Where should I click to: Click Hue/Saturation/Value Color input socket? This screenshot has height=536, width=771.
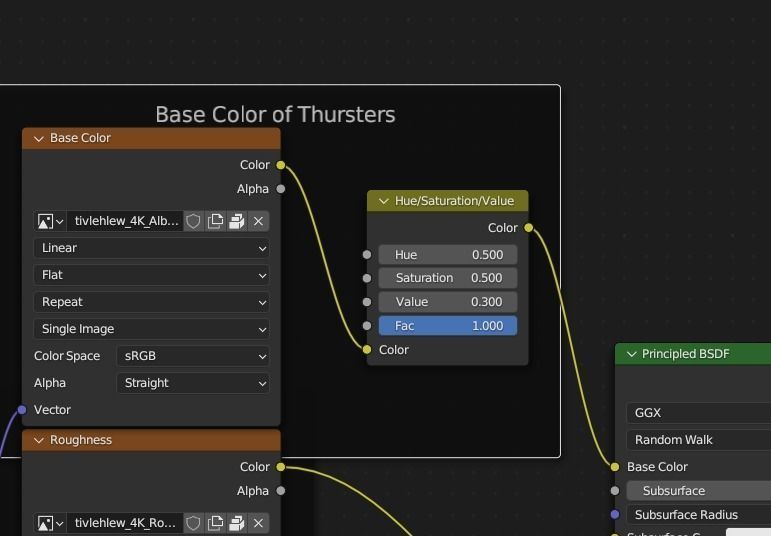coord(367,350)
